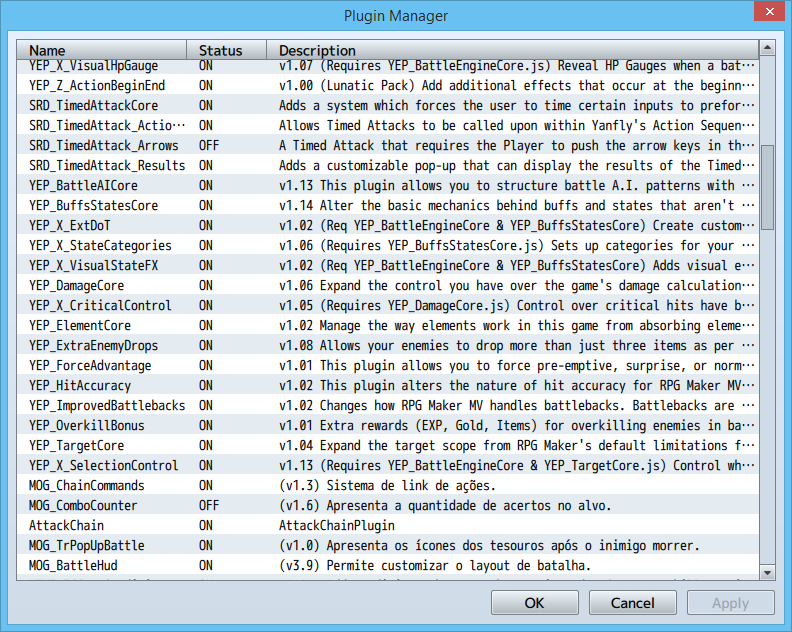Click description starting 'v1.08 Allows your enemies'
Image resolution: width=792 pixels, height=632 pixels.
(x=516, y=346)
